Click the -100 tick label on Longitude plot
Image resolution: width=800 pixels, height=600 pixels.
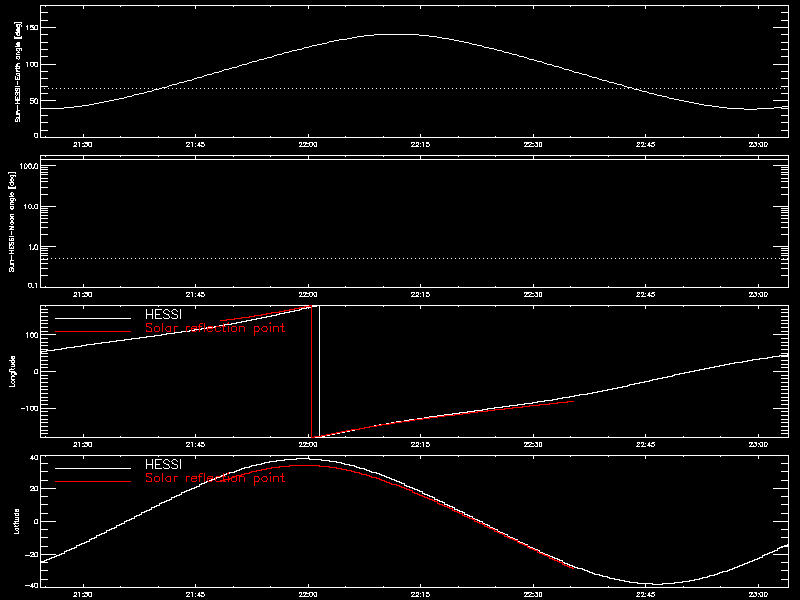[30, 408]
